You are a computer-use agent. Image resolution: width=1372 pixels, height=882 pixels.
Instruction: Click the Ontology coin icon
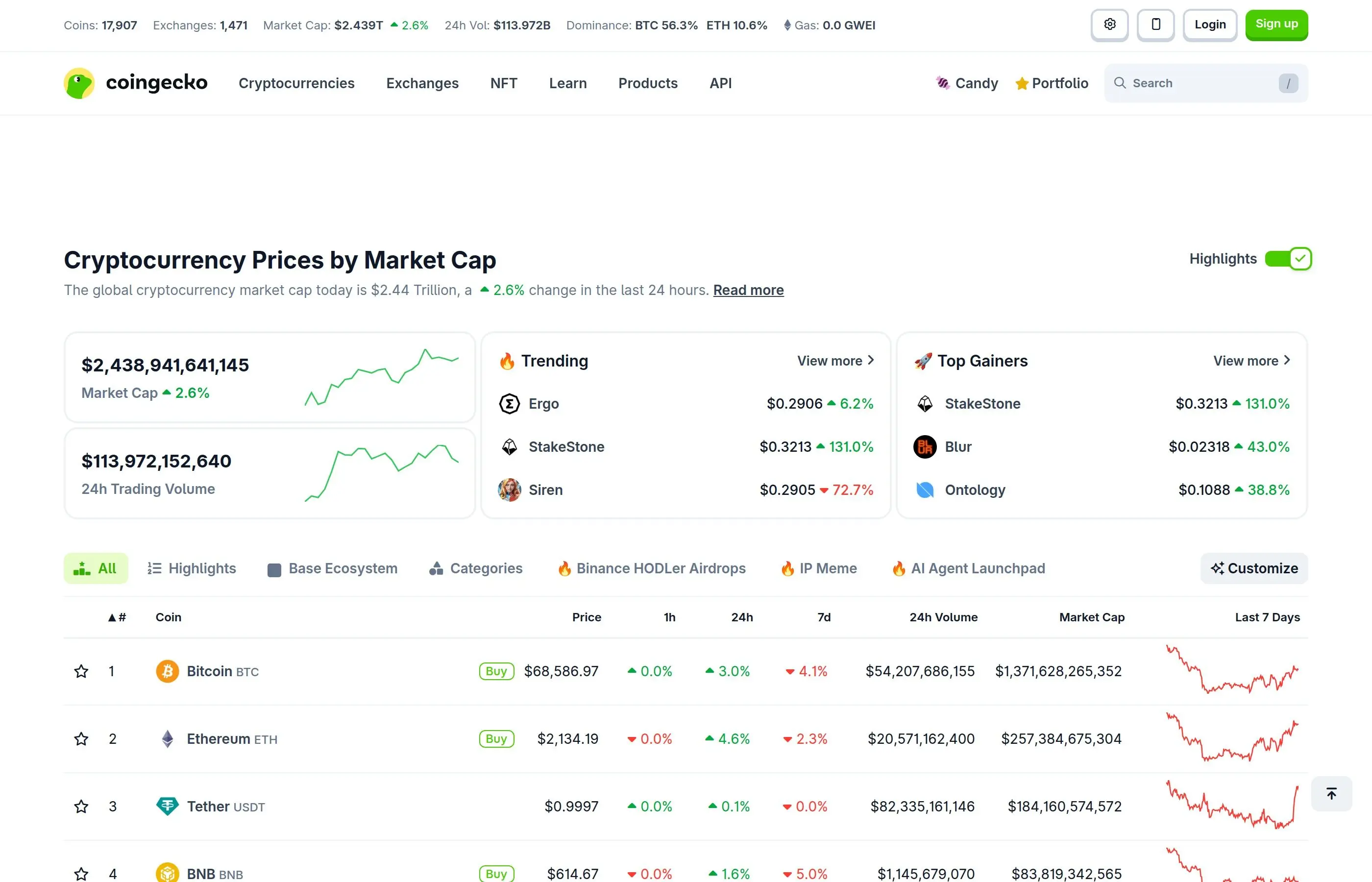pos(925,490)
